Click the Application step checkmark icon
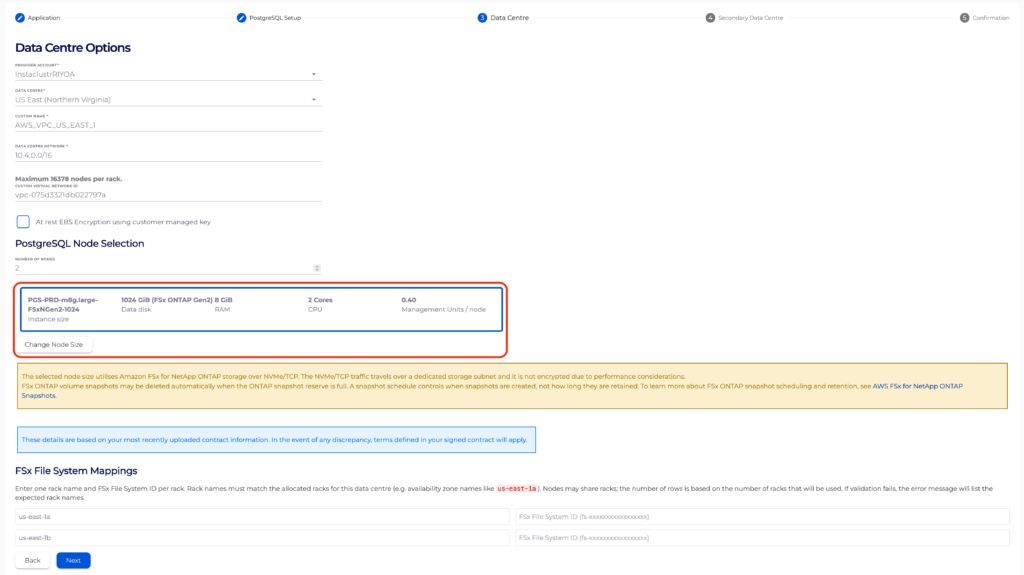1024x575 pixels. tap(20, 18)
